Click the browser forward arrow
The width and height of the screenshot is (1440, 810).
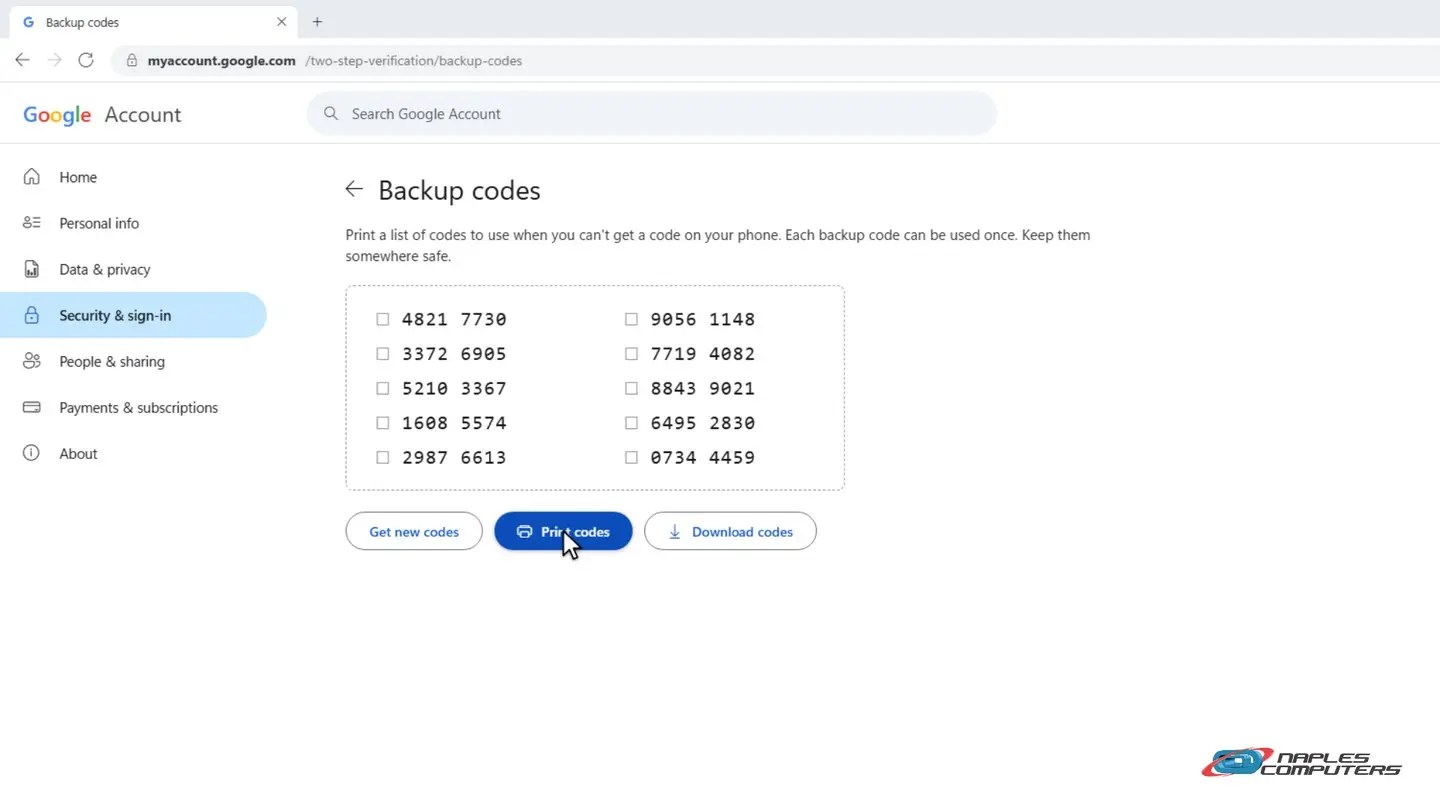coord(54,60)
